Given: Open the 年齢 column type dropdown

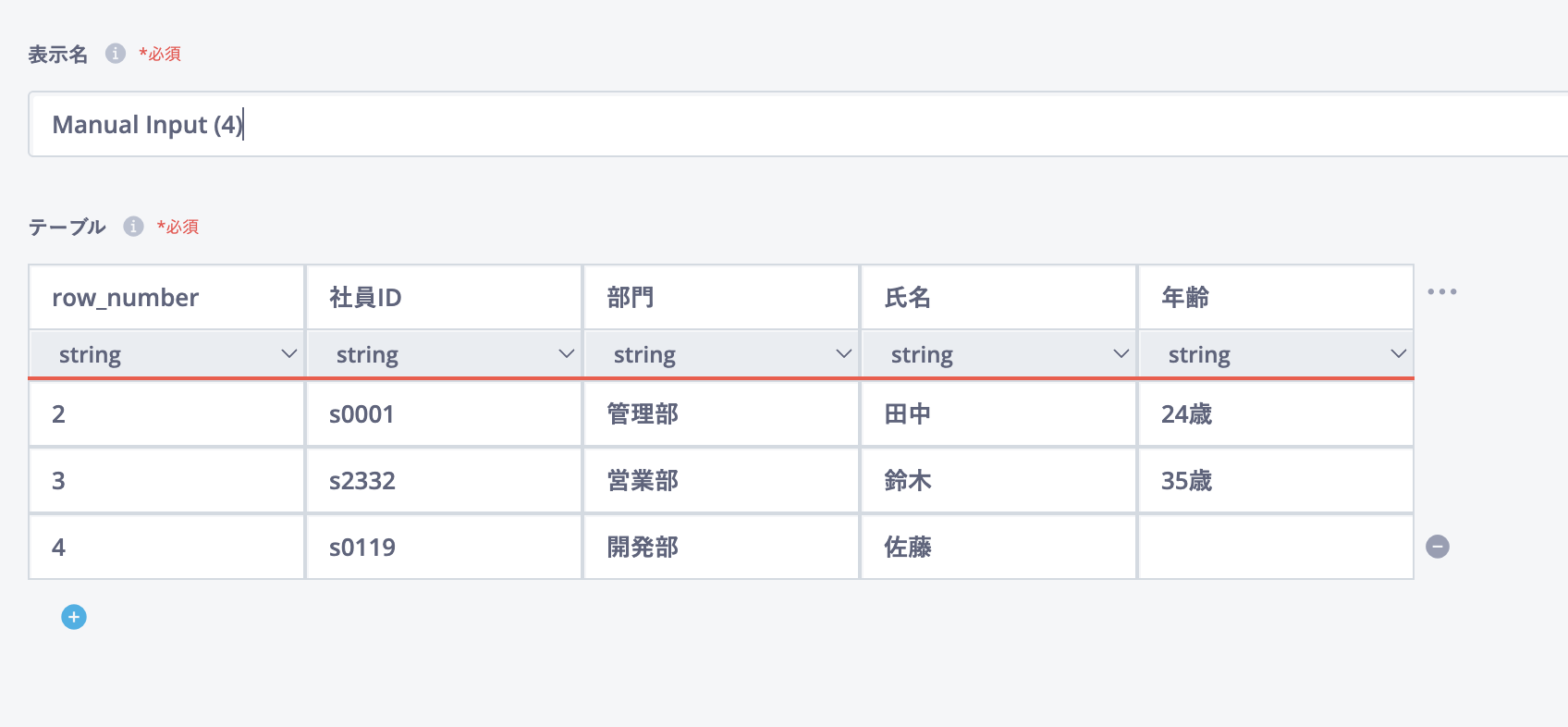Looking at the screenshot, I should click(x=1277, y=354).
